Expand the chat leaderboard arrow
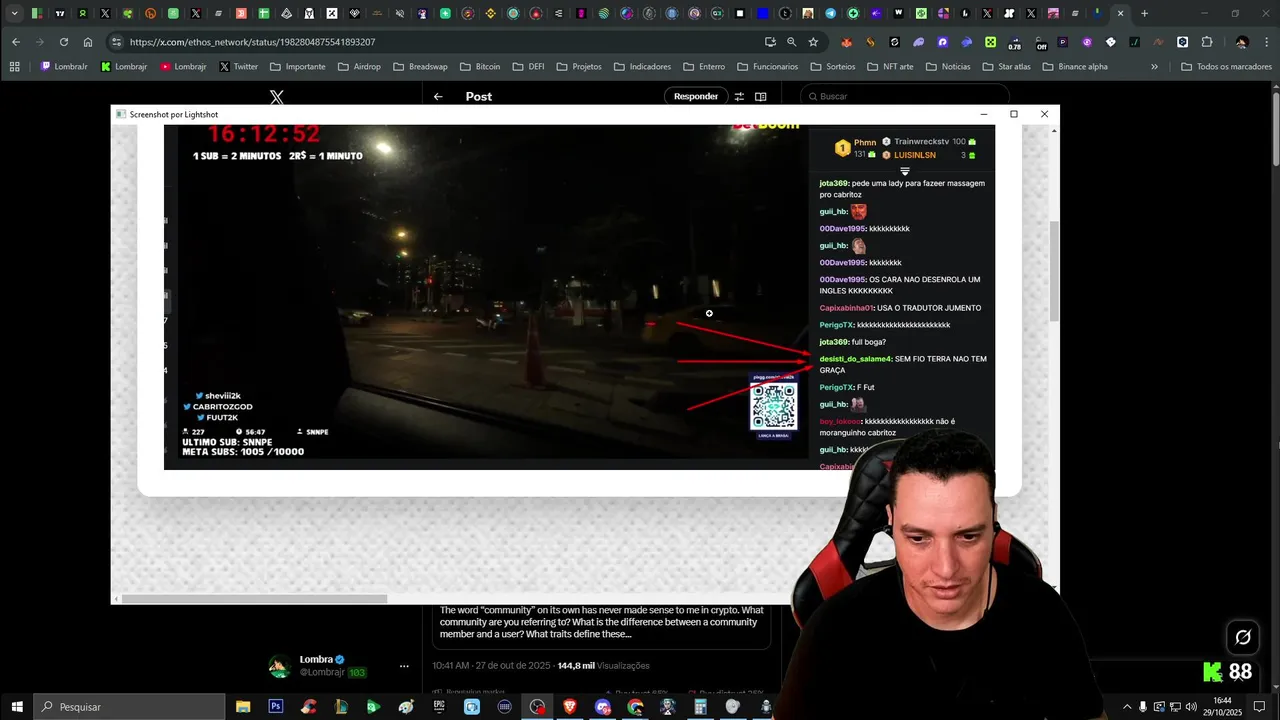The image size is (1280, 720). click(905, 172)
